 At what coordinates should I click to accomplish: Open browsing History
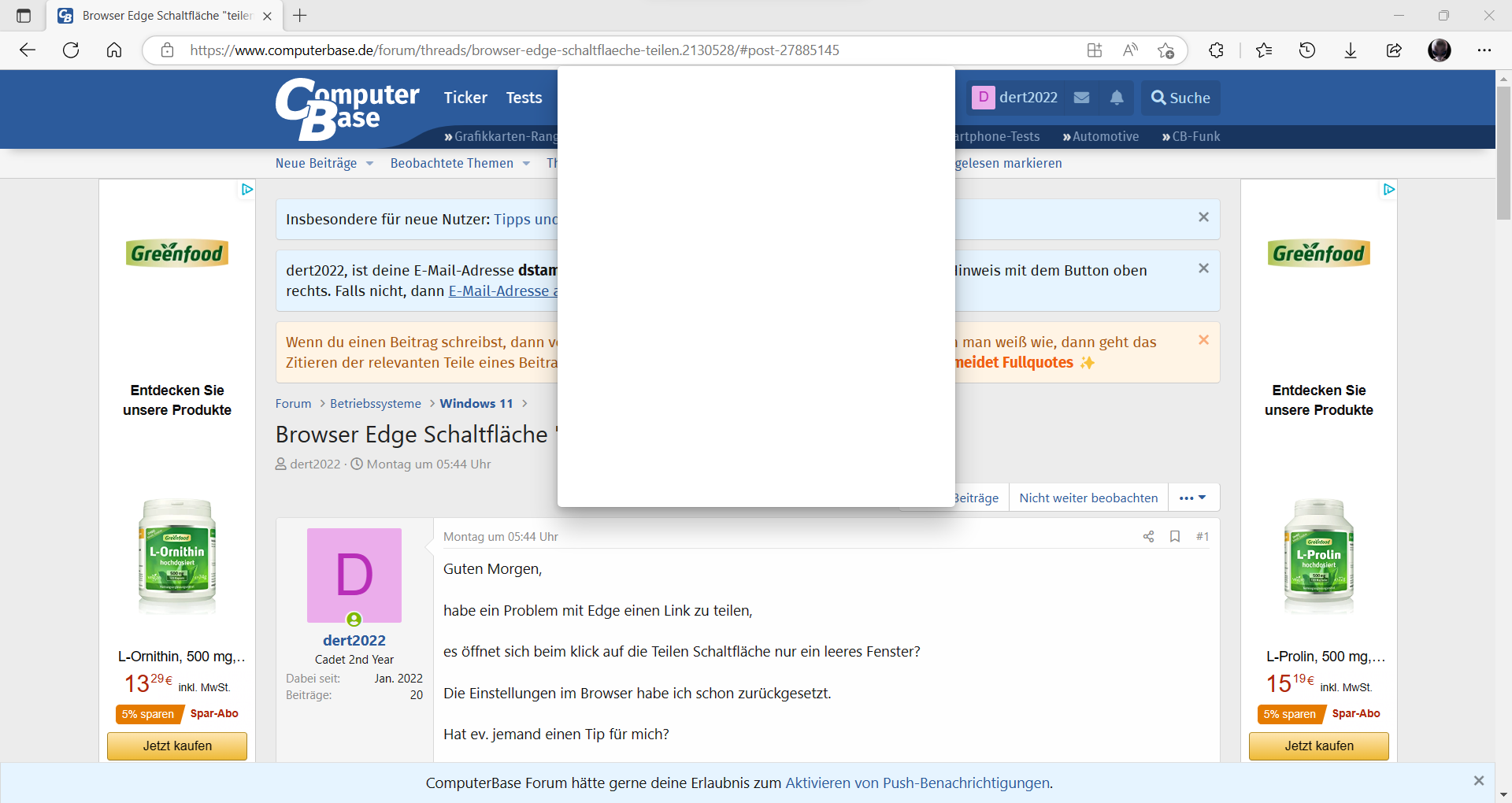point(1307,50)
